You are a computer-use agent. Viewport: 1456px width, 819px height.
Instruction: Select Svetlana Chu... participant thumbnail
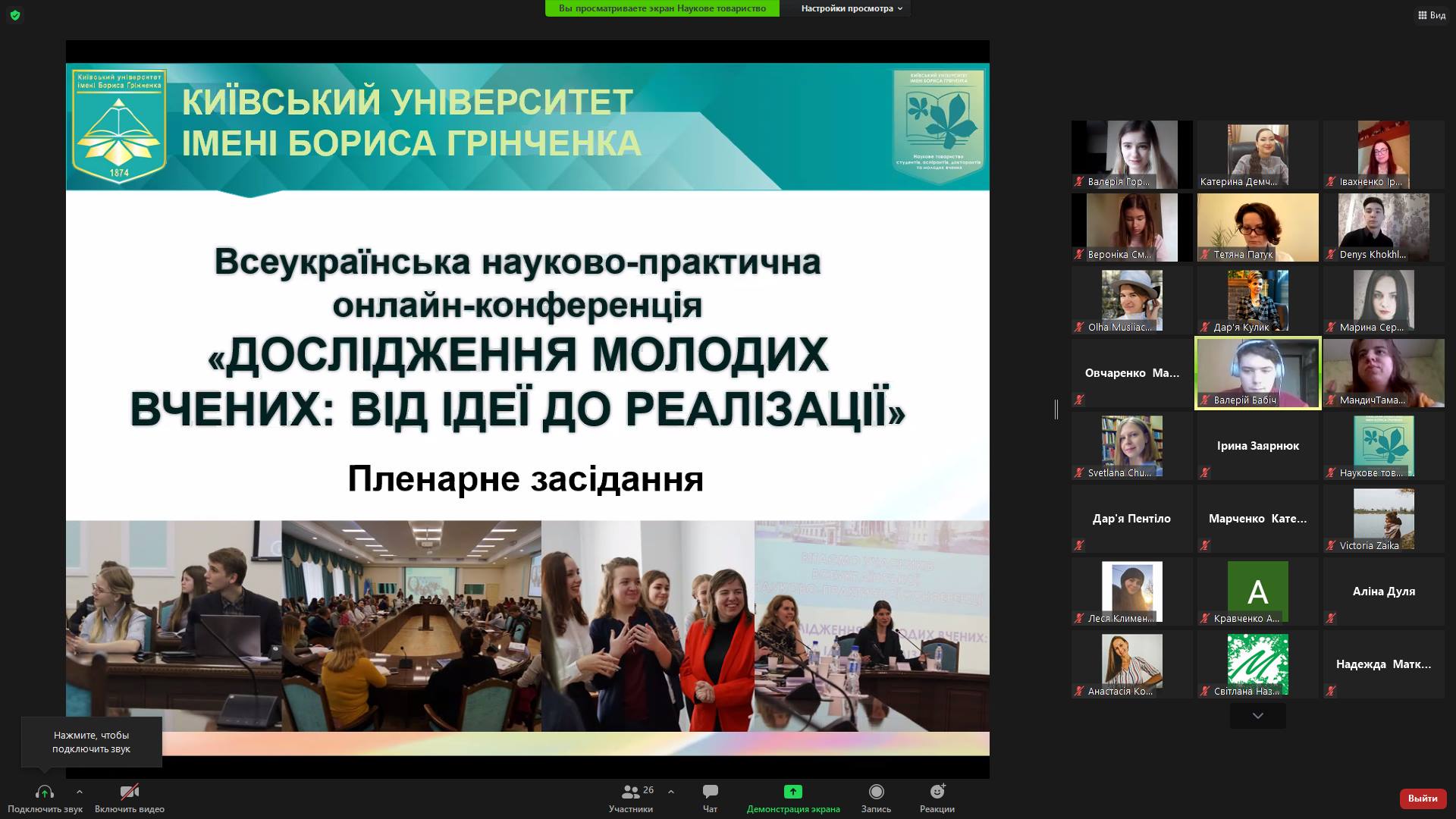[1132, 446]
